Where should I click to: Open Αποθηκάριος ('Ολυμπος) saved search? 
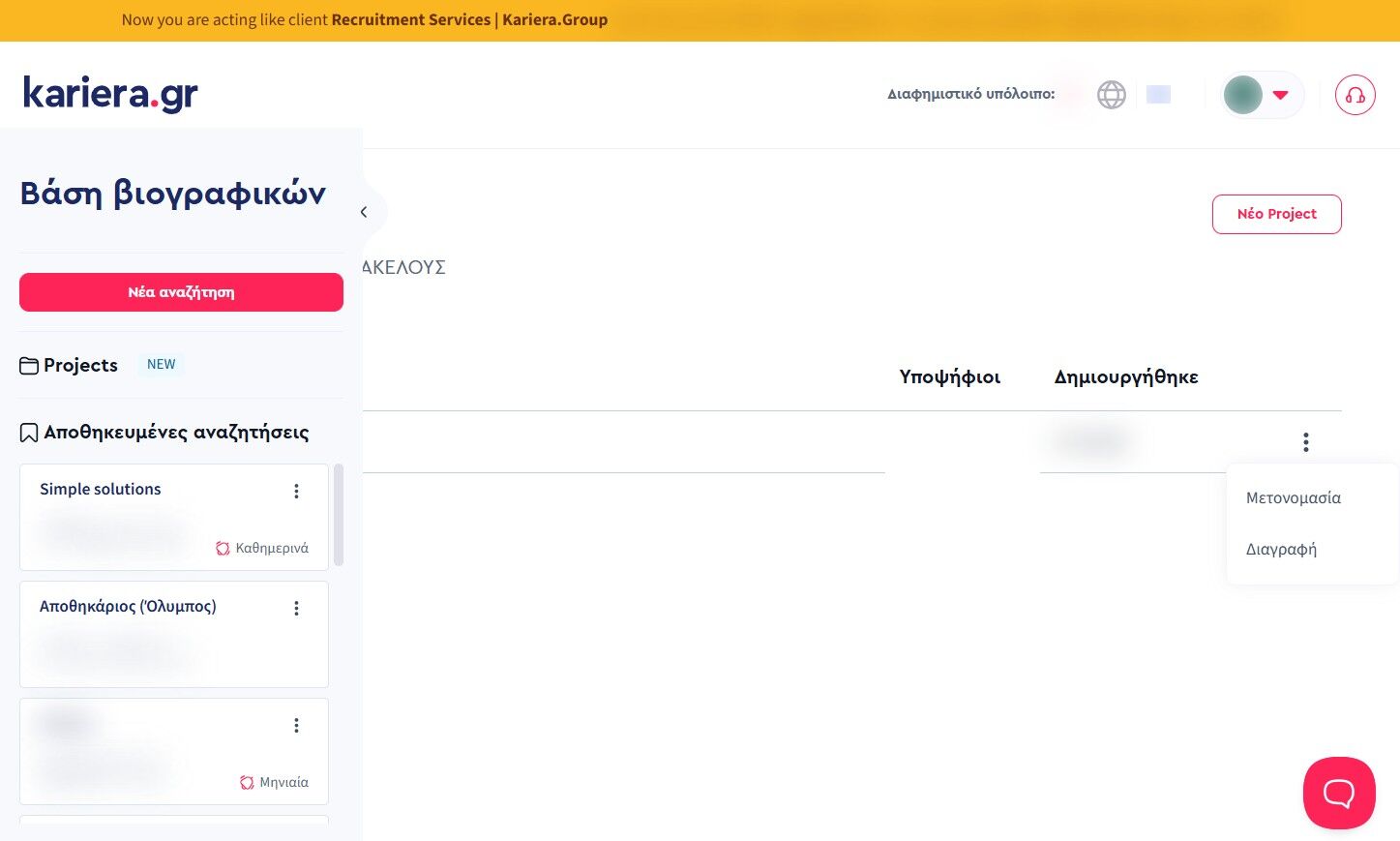point(128,606)
